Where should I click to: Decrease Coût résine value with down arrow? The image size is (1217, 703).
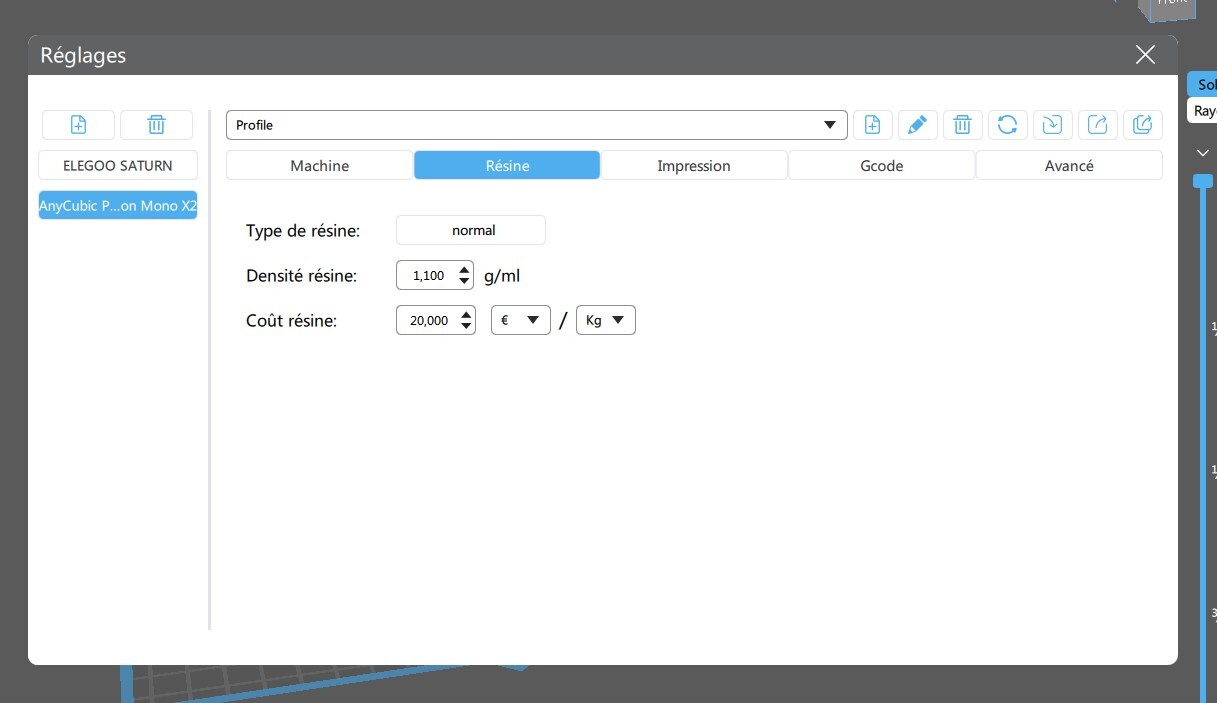click(x=465, y=326)
